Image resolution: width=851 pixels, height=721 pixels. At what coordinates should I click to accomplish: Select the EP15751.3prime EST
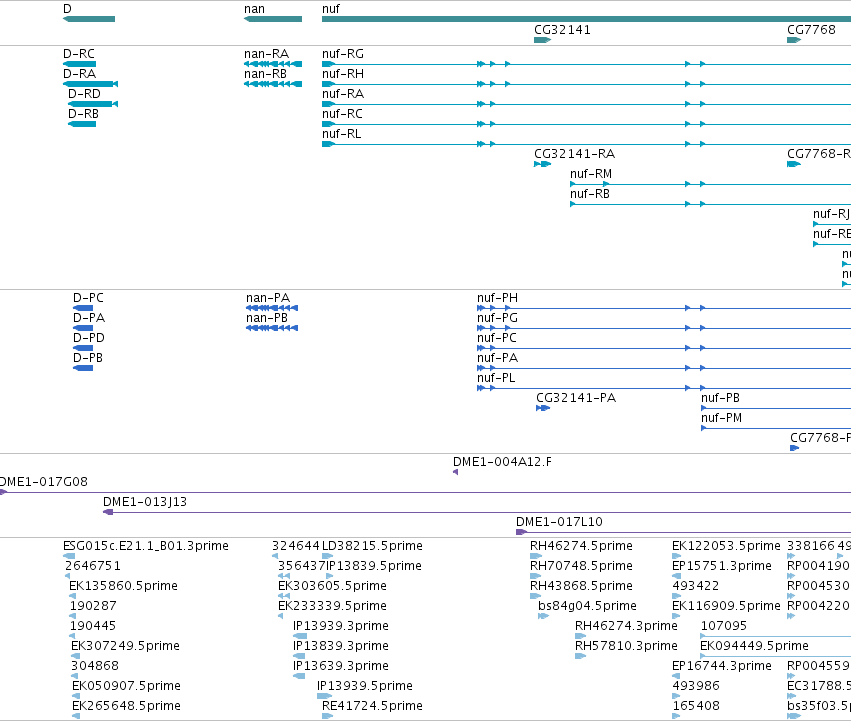tap(676, 576)
